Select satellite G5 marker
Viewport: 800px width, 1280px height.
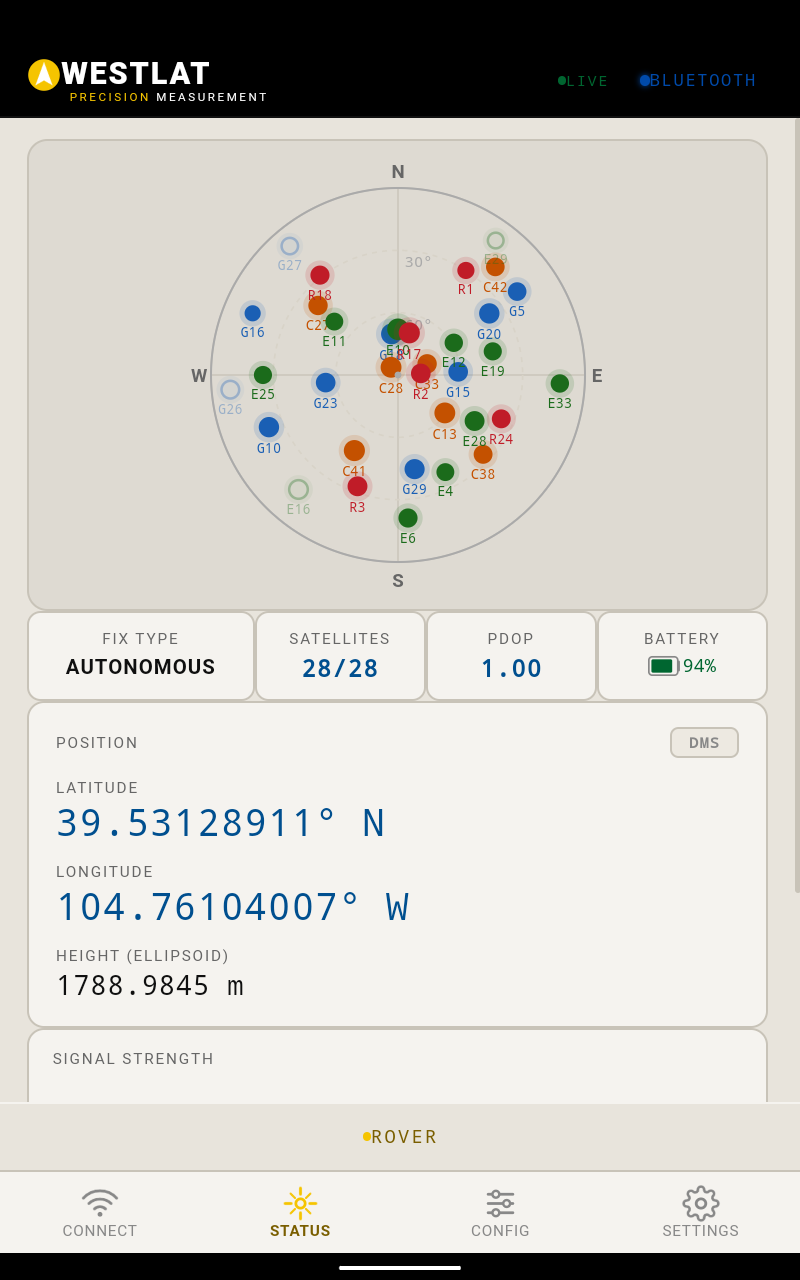point(517,292)
